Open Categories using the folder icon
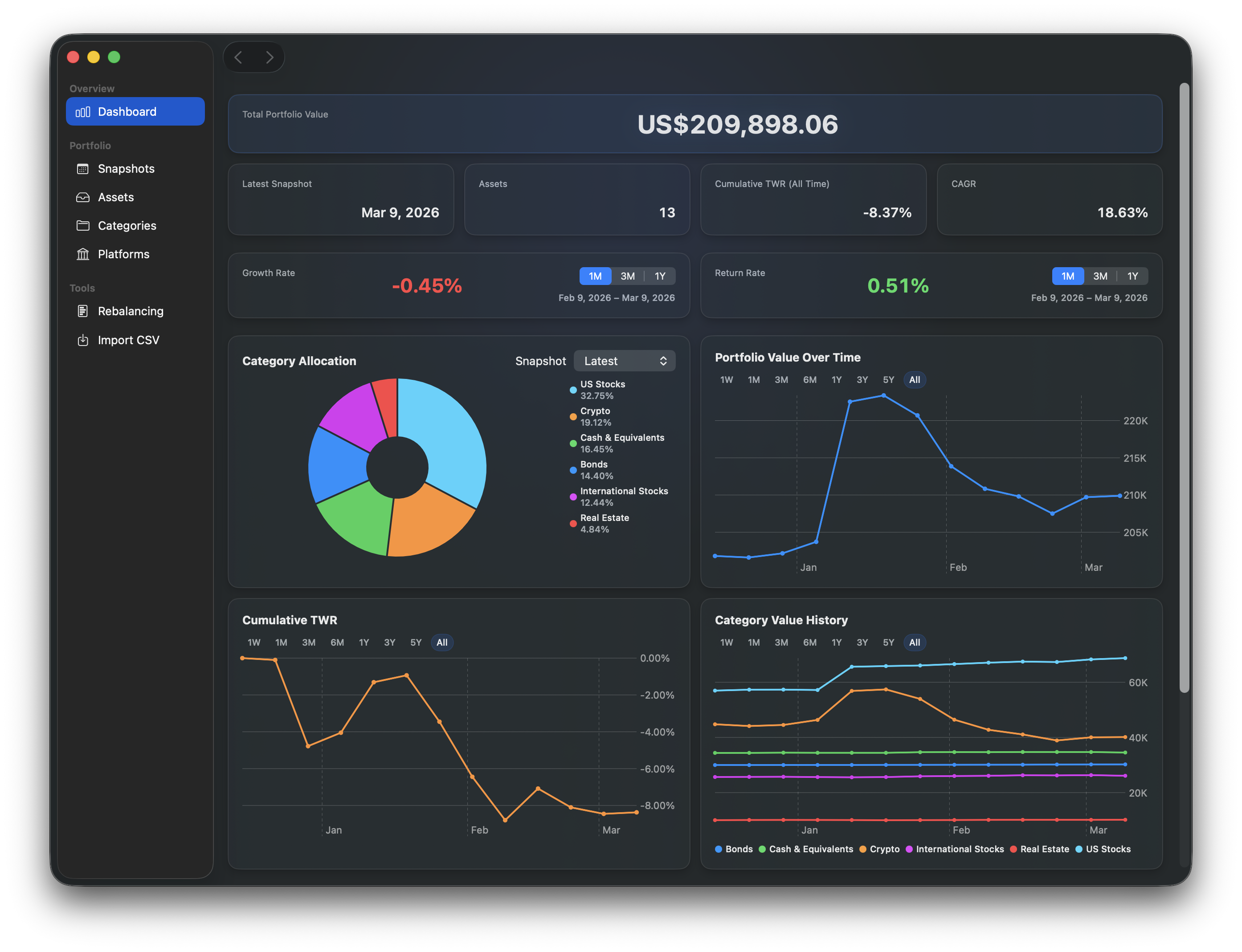1242x952 pixels. pos(83,226)
